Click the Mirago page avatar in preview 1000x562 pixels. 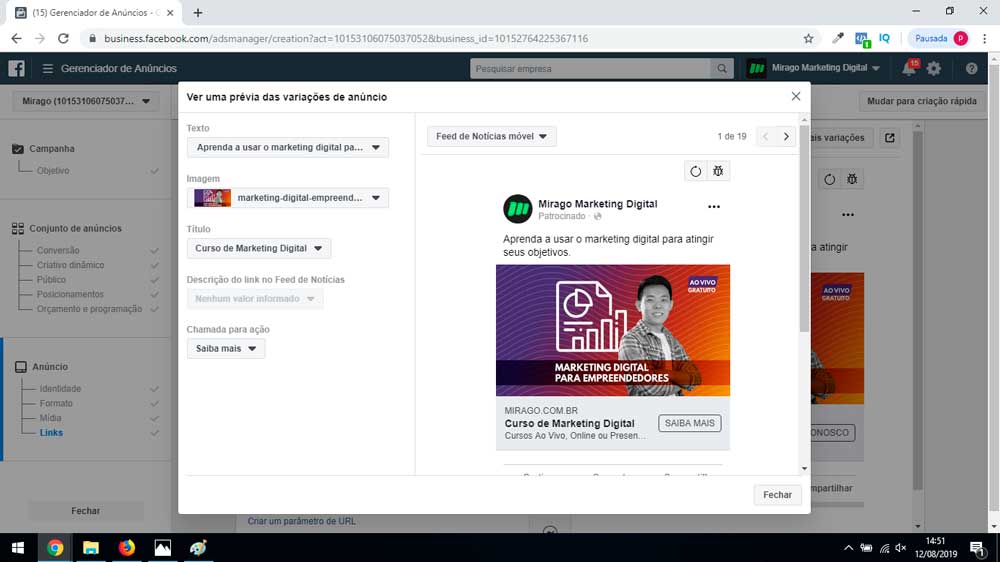coord(517,209)
